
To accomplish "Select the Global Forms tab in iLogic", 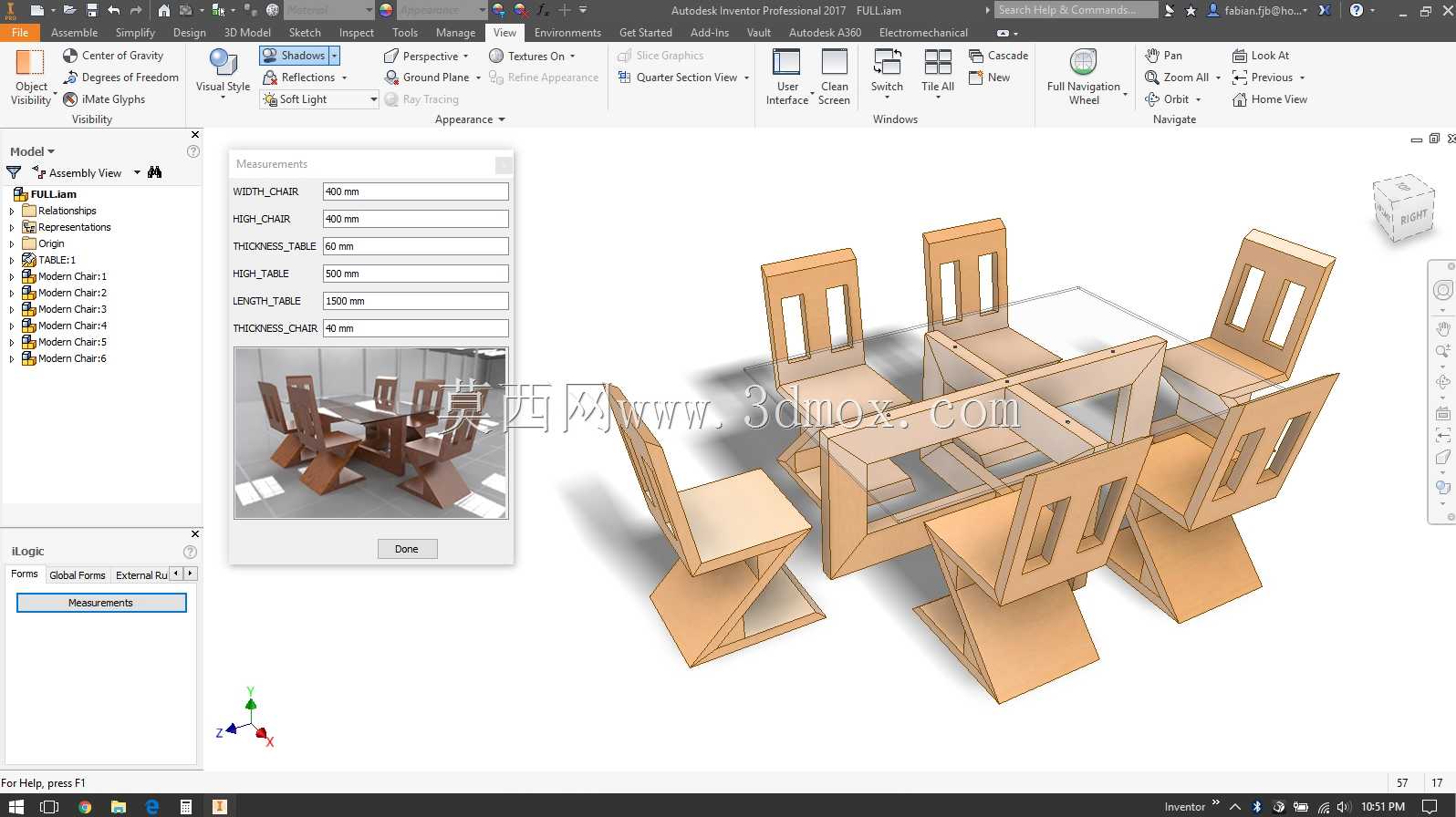I will [78, 575].
